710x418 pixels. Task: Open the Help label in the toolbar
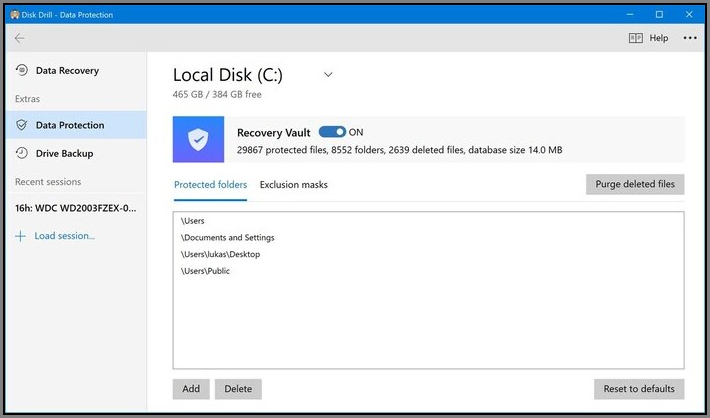pos(659,38)
